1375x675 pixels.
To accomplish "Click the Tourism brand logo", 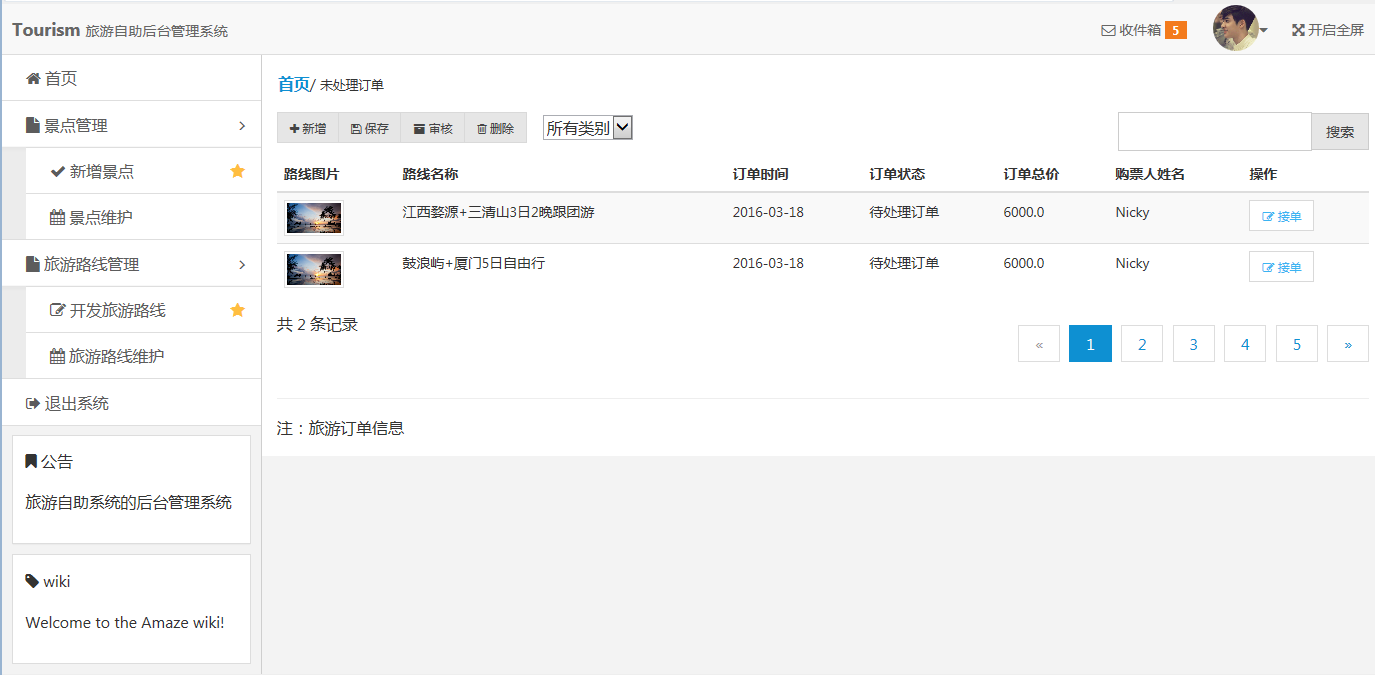I will (x=46, y=30).
